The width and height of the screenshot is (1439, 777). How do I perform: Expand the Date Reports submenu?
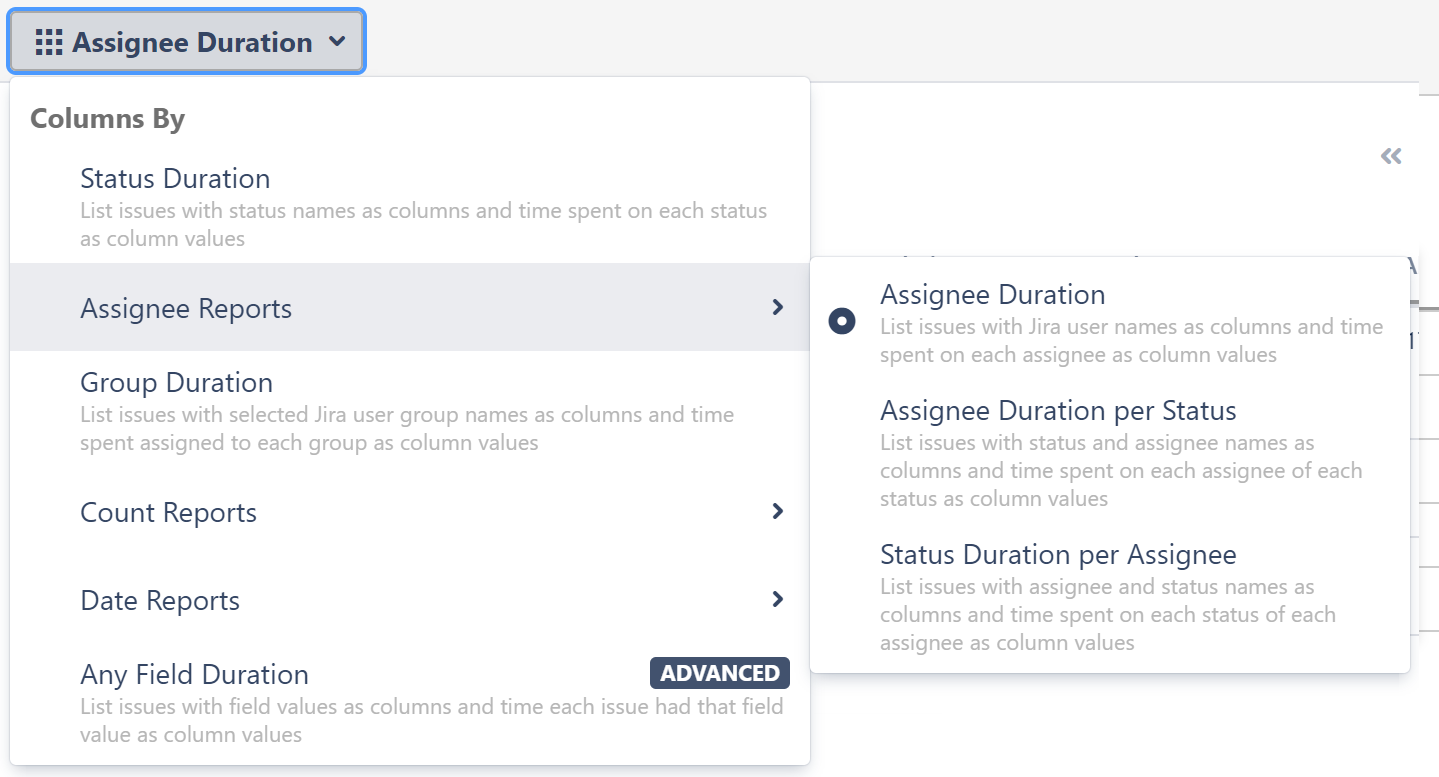(159, 600)
